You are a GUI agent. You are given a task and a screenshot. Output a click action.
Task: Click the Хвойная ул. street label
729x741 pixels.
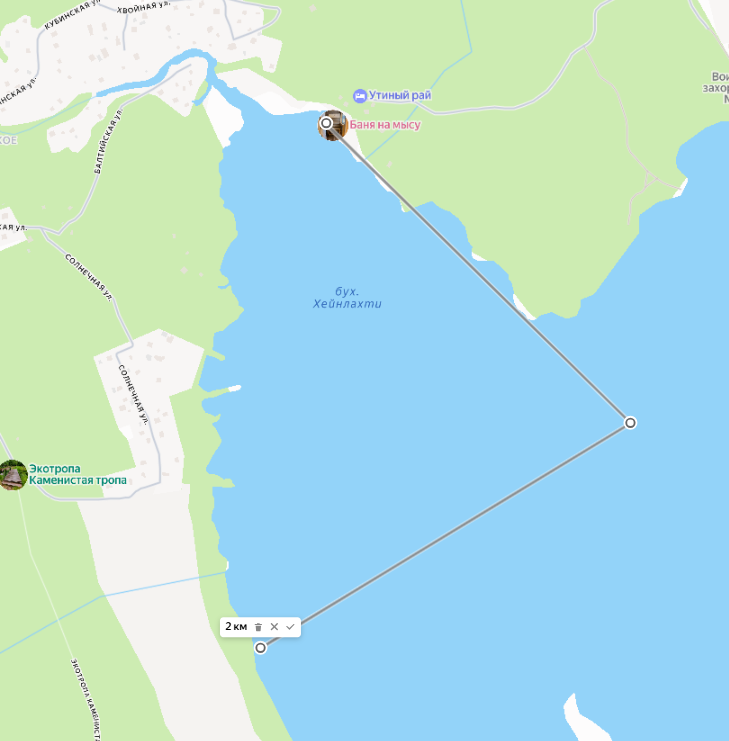click(x=143, y=7)
